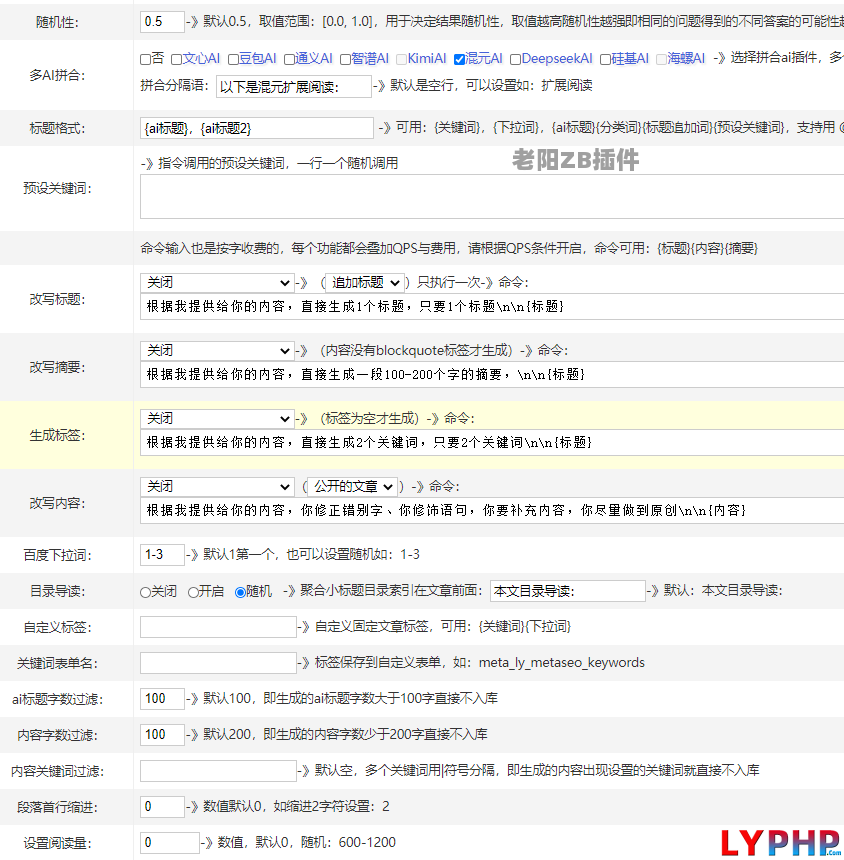This screenshot has width=844, height=860.
Task: Expand the 生成标签 status dropdown
Action: (x=217, y=418)
